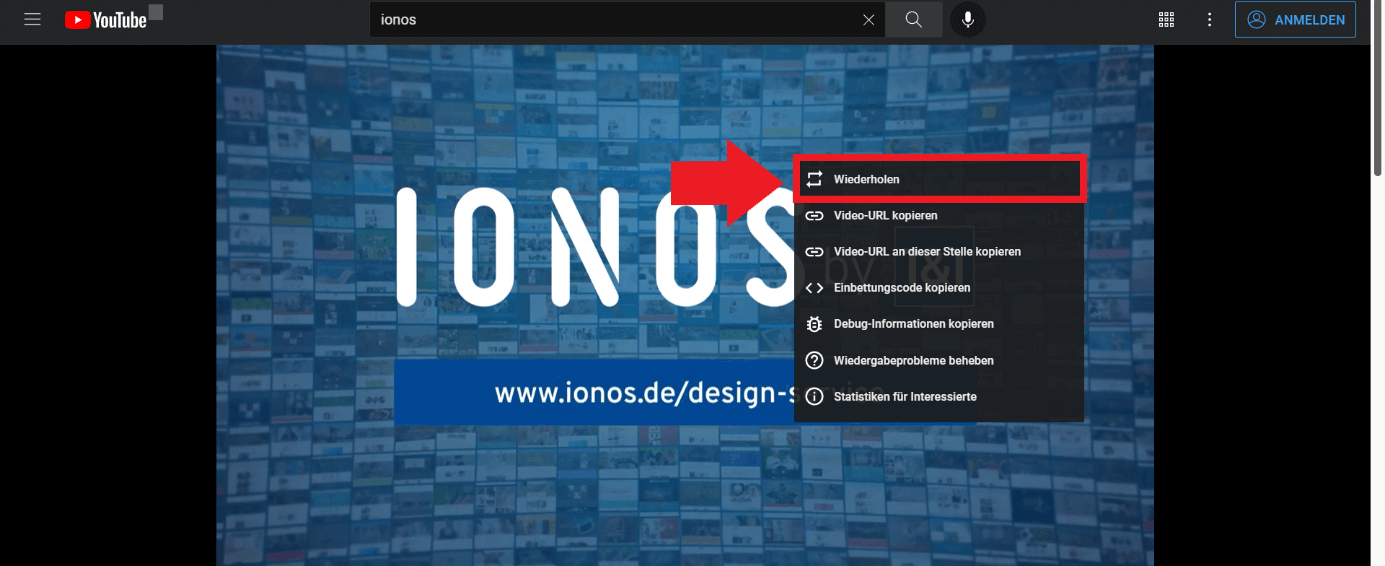Click the magnifier search button

click(x=913, y=20)
